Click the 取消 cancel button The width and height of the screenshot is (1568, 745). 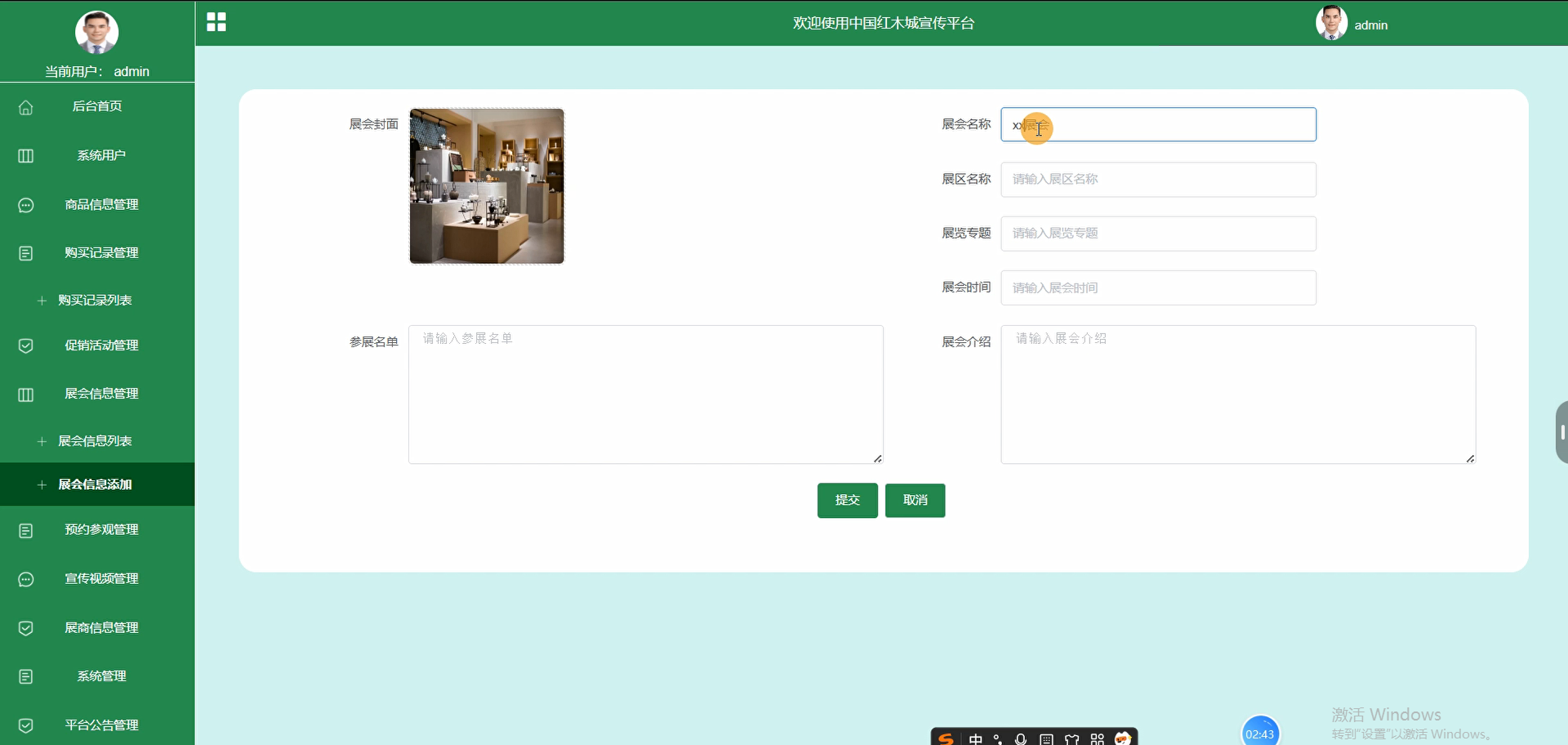click(915, 500)
